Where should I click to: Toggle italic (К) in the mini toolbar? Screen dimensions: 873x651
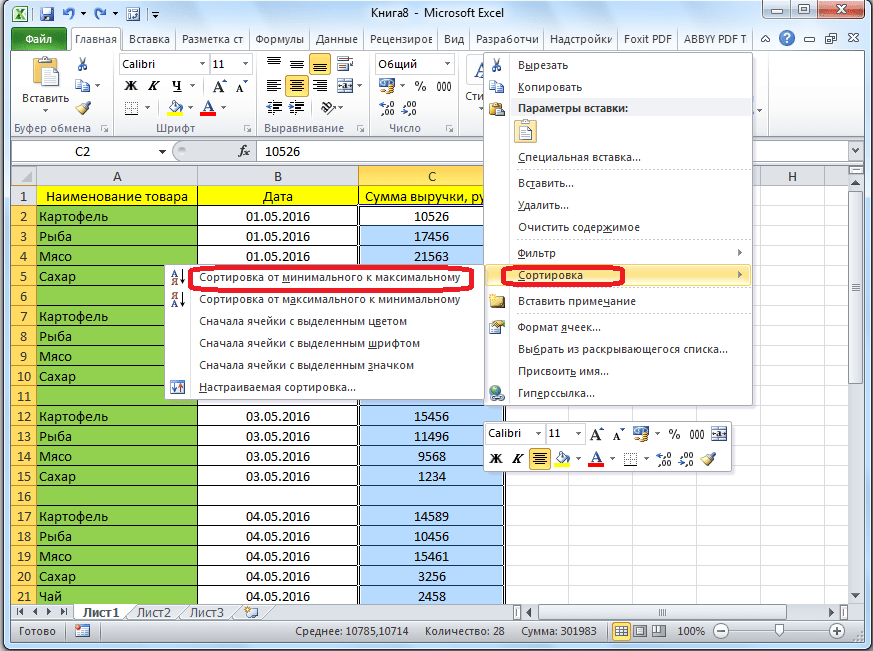click(x=518, y=459)
